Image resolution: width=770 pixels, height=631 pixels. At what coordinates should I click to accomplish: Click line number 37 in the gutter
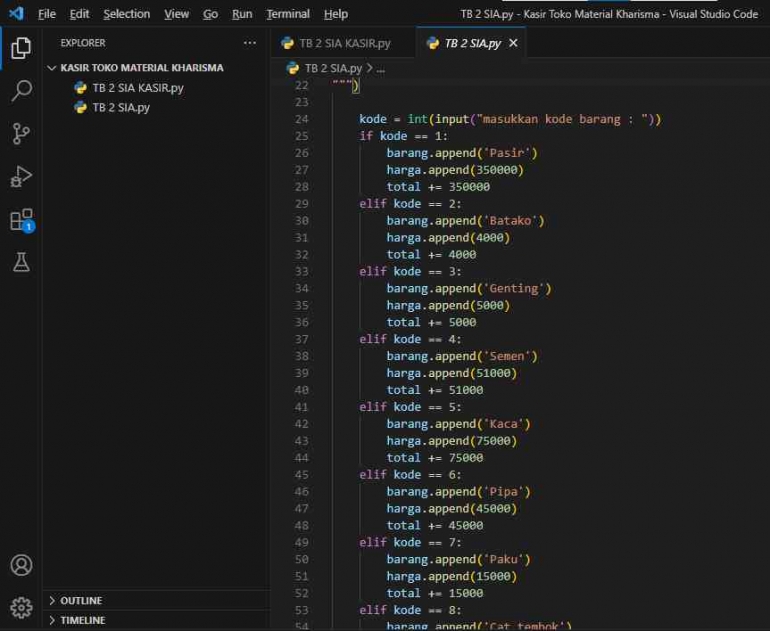coord(302,339)
